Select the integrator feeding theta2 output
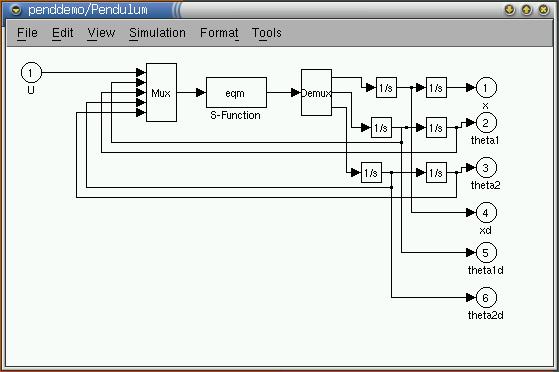This screenshot has height=372, width=559. coord(436,173)
